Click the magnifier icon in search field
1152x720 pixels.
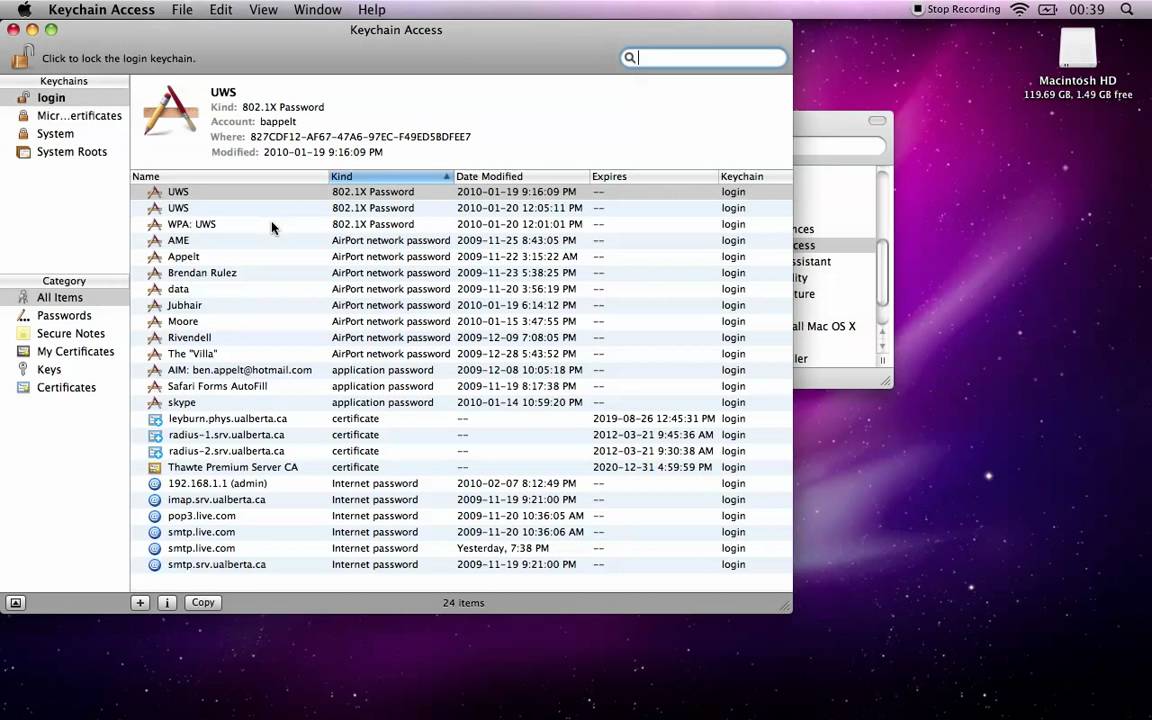point(629,57)
